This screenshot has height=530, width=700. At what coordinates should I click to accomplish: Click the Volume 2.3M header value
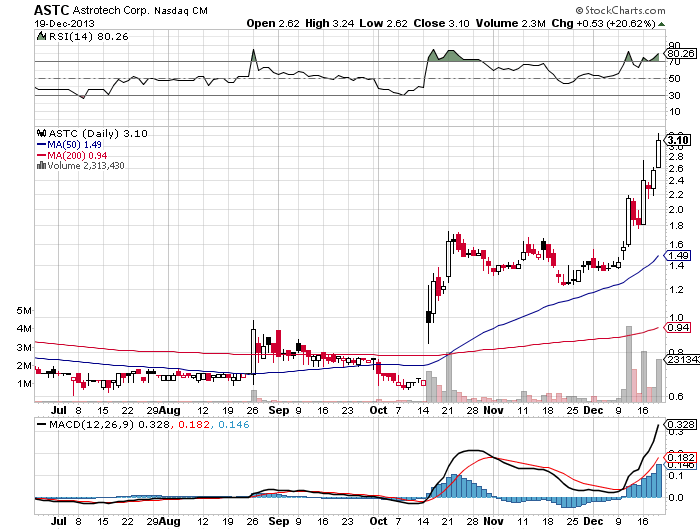[x=511, y=23]
